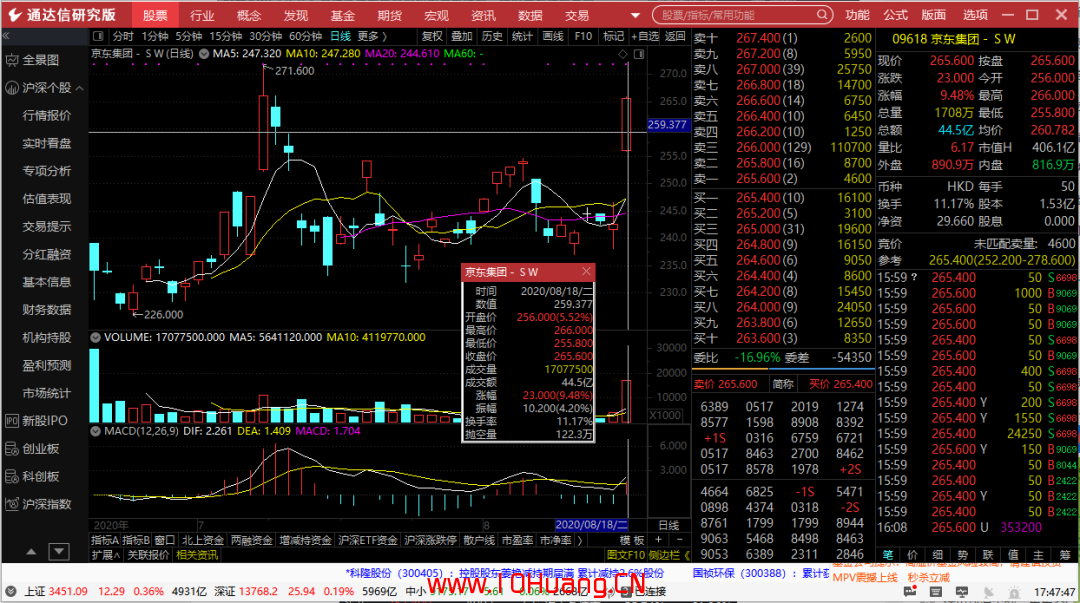Click the 返回 back button
The height and width of the screenshot is (603, 1080).
point(675,36)
